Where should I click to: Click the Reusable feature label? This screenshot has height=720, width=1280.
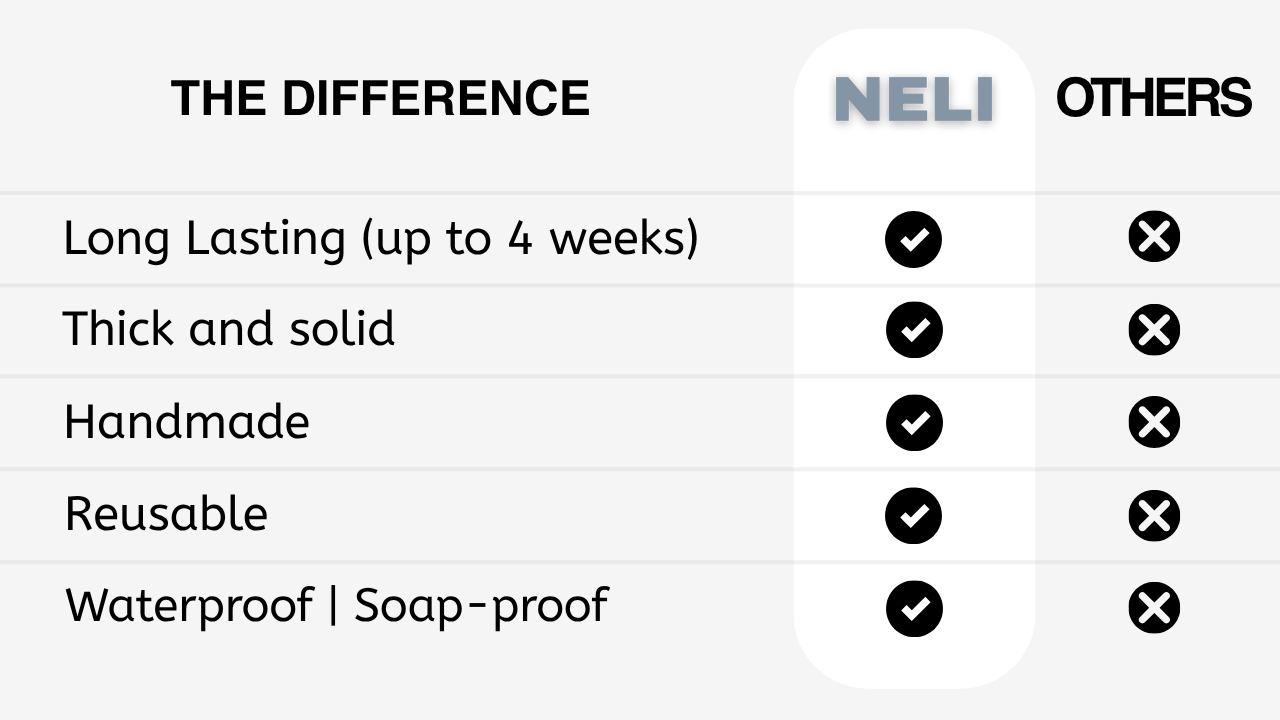coord(166,514)
